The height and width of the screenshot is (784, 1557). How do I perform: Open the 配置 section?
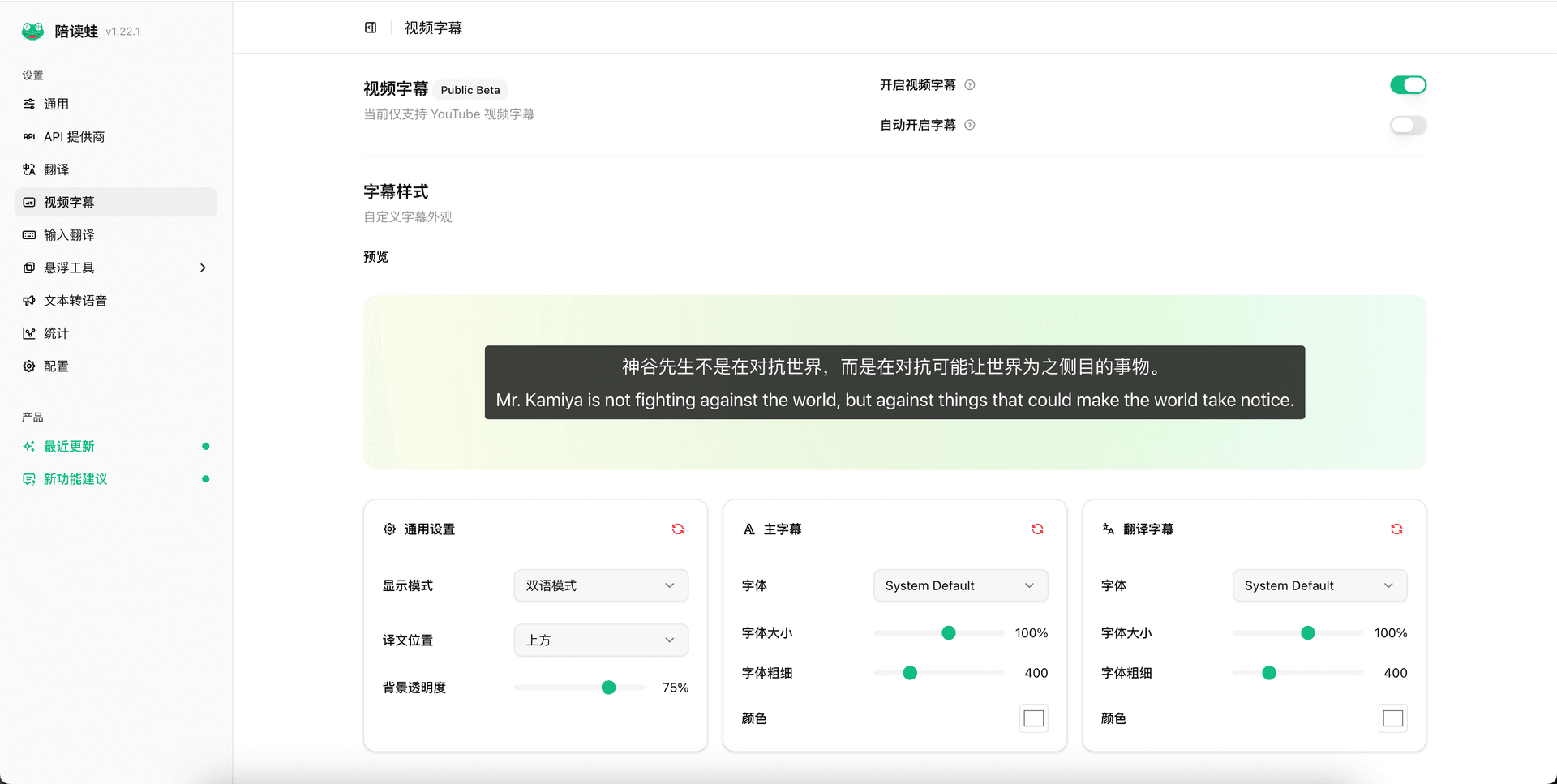tap(56, 366)
